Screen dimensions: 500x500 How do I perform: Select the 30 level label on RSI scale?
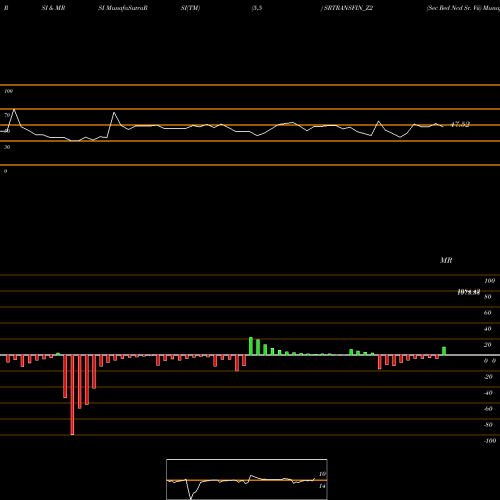7,147
